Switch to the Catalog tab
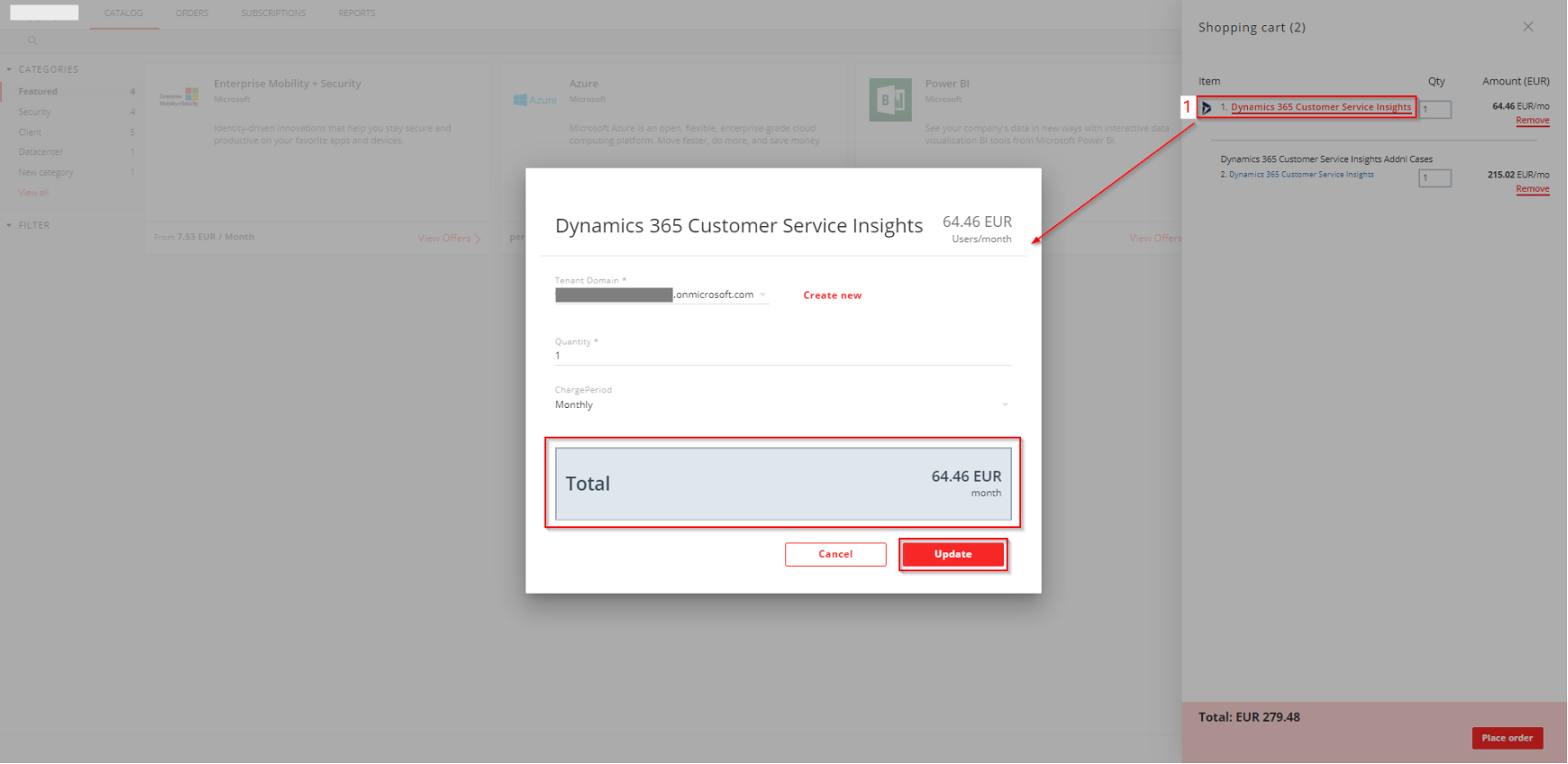Image resolution: width=1568 pixels, height=764 pixels. point(124,13)
